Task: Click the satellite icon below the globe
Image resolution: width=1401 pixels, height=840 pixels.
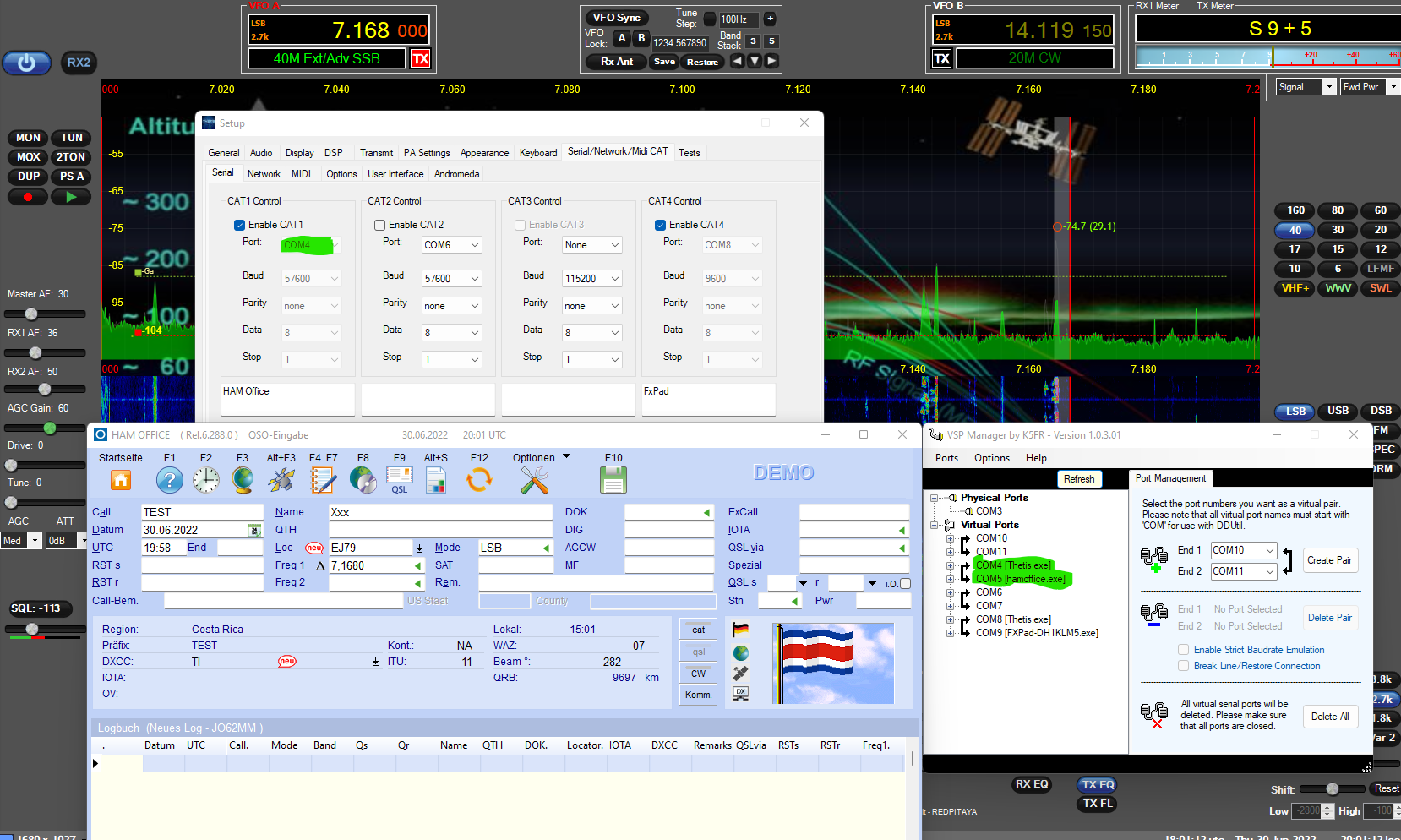Action: (741, 674)
